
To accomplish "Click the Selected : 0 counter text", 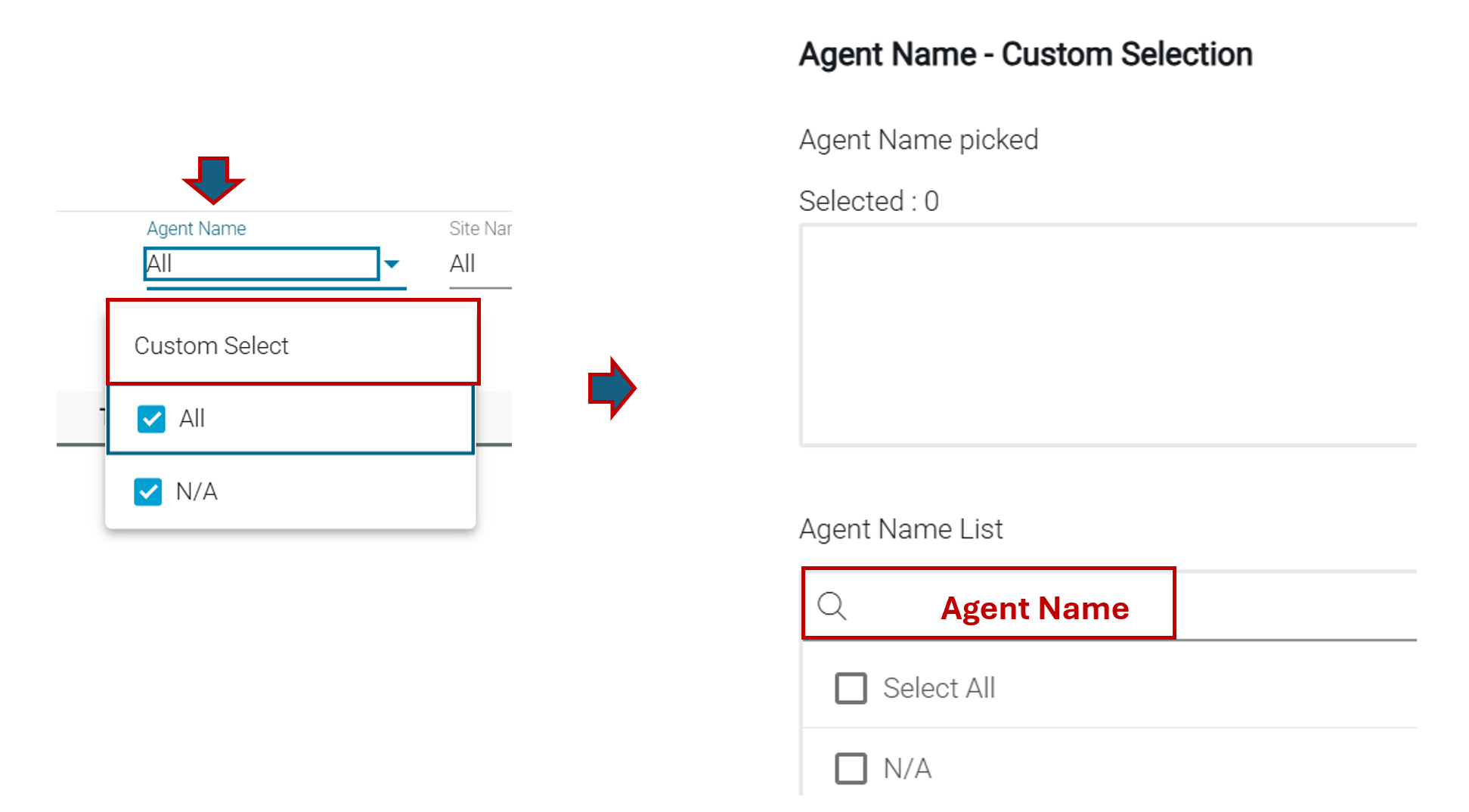I will 869,201.
